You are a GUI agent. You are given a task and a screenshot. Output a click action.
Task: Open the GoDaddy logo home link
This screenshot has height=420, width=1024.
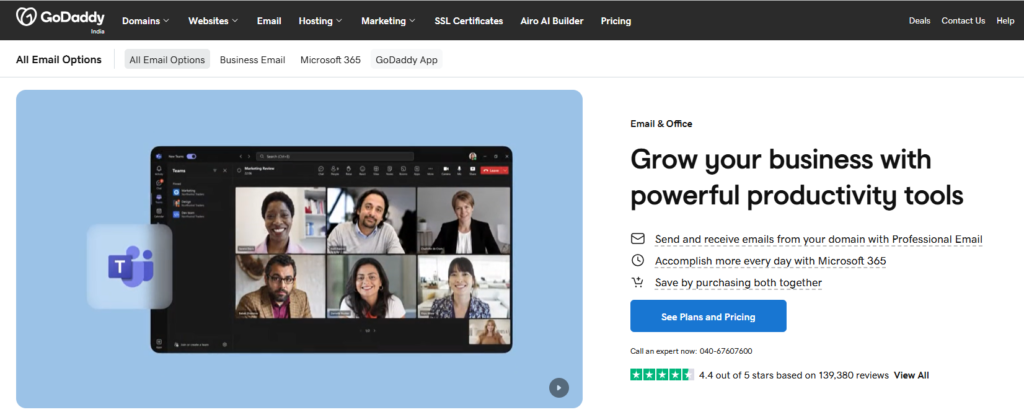60,20
